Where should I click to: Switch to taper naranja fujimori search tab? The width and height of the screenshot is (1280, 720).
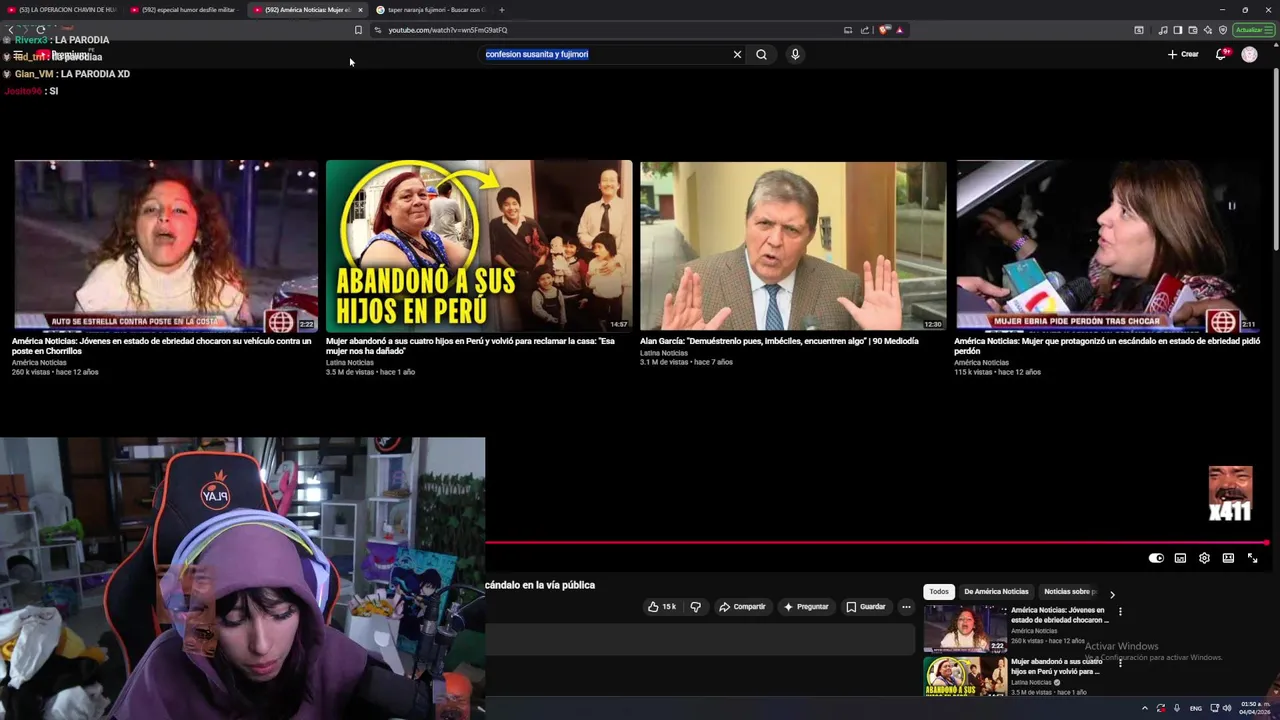point(432,10)
